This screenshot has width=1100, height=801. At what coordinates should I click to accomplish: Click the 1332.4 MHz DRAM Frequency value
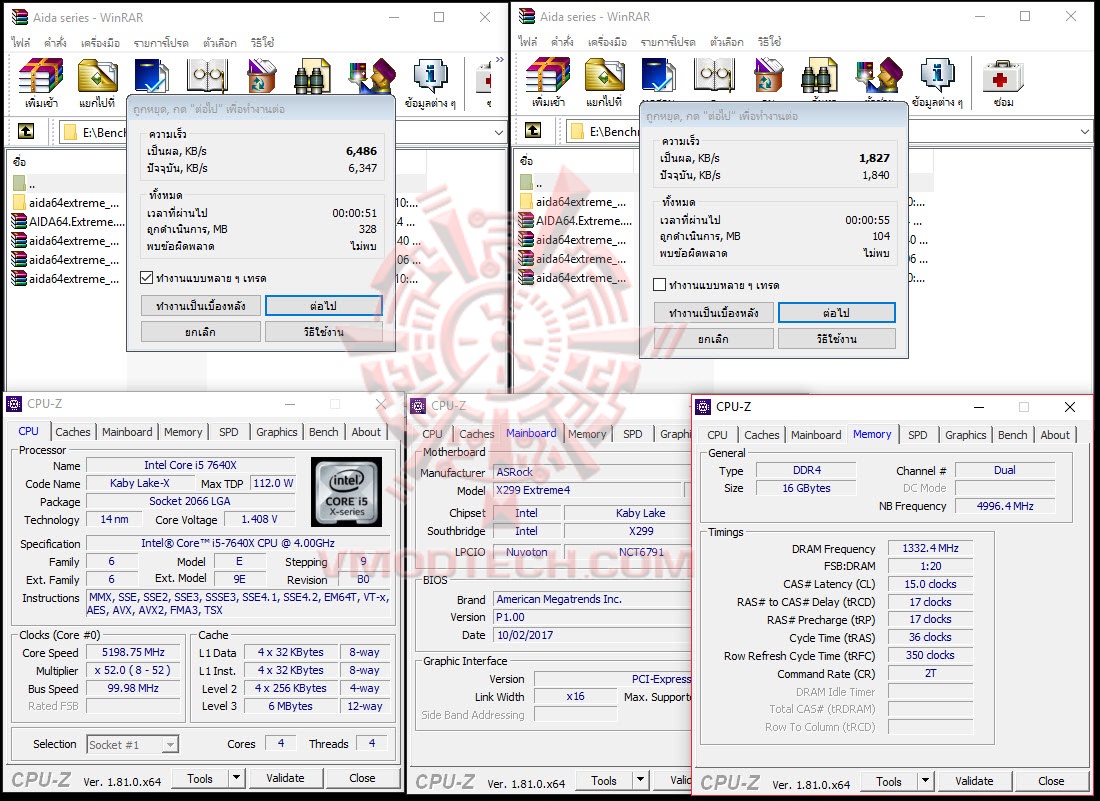930,548
